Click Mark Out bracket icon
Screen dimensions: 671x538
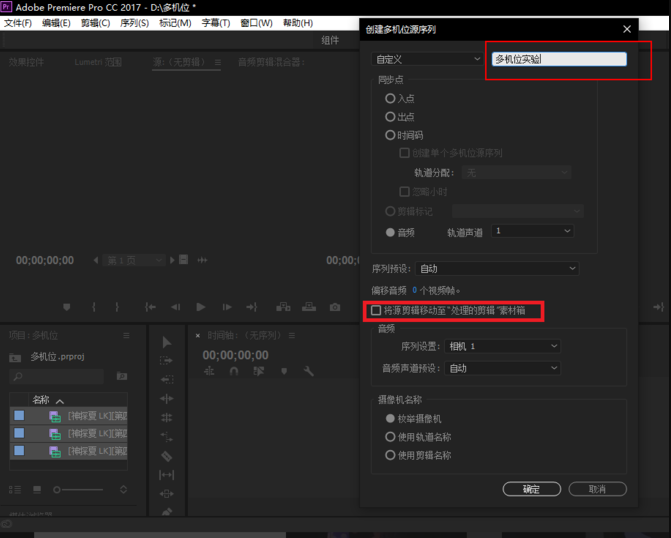117,307
